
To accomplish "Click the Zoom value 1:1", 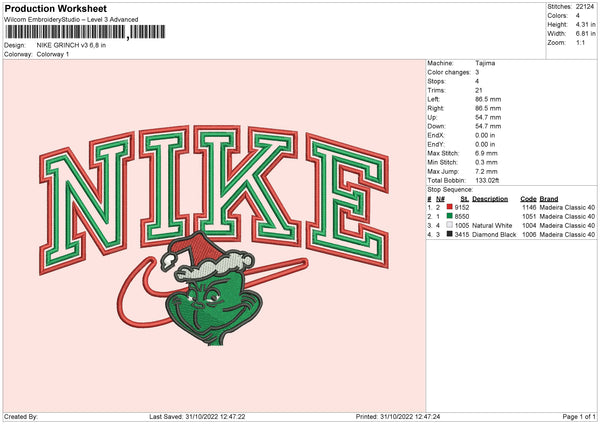I will 580,42.
